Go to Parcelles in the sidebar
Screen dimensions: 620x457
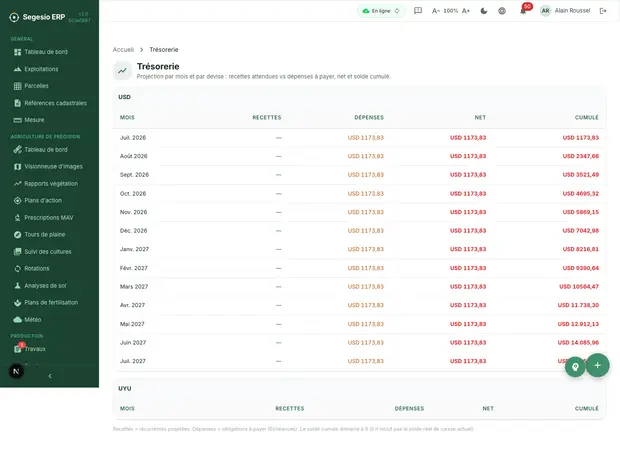tap(32, 86)
